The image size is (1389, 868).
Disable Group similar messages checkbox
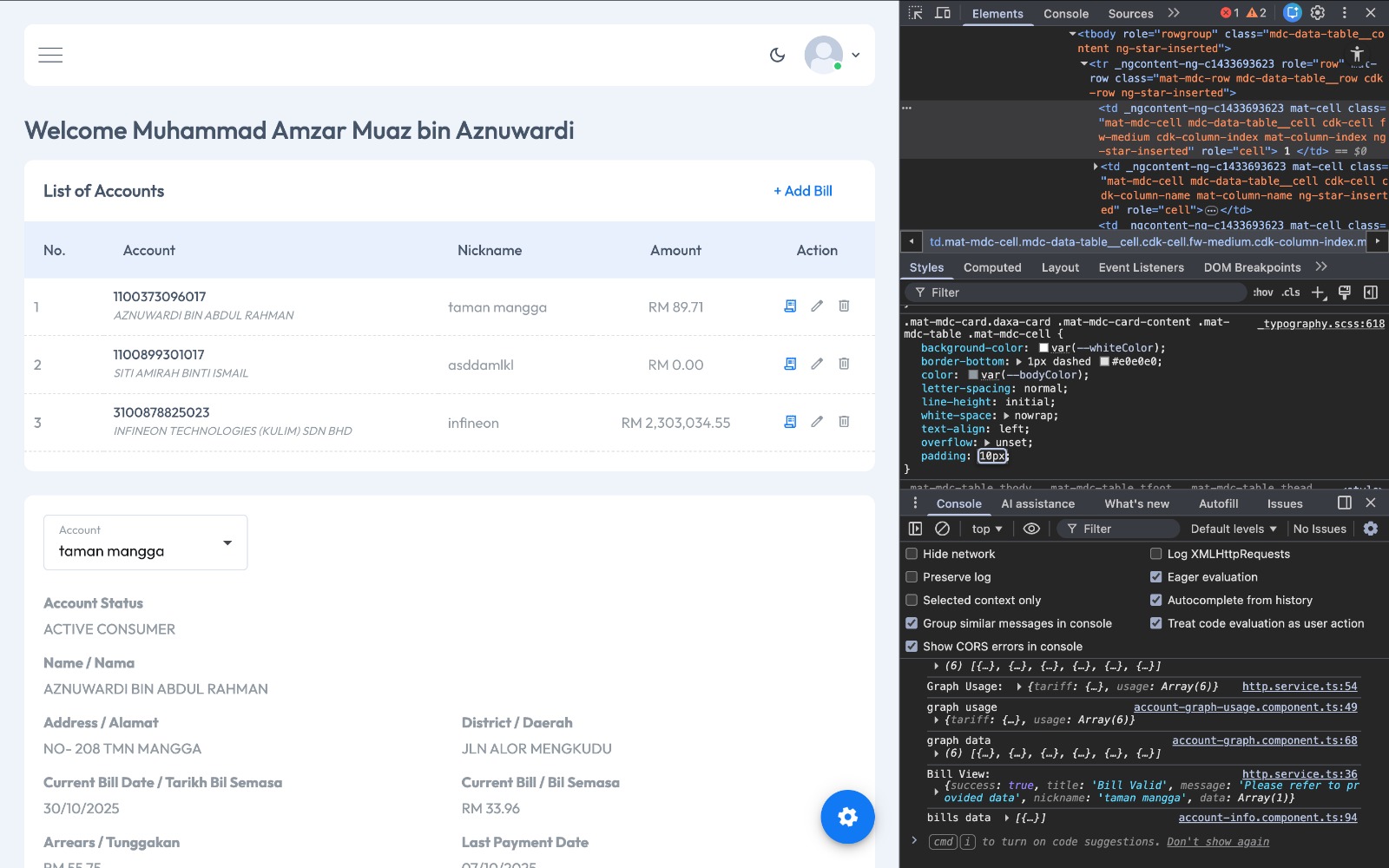pos(912,623)
